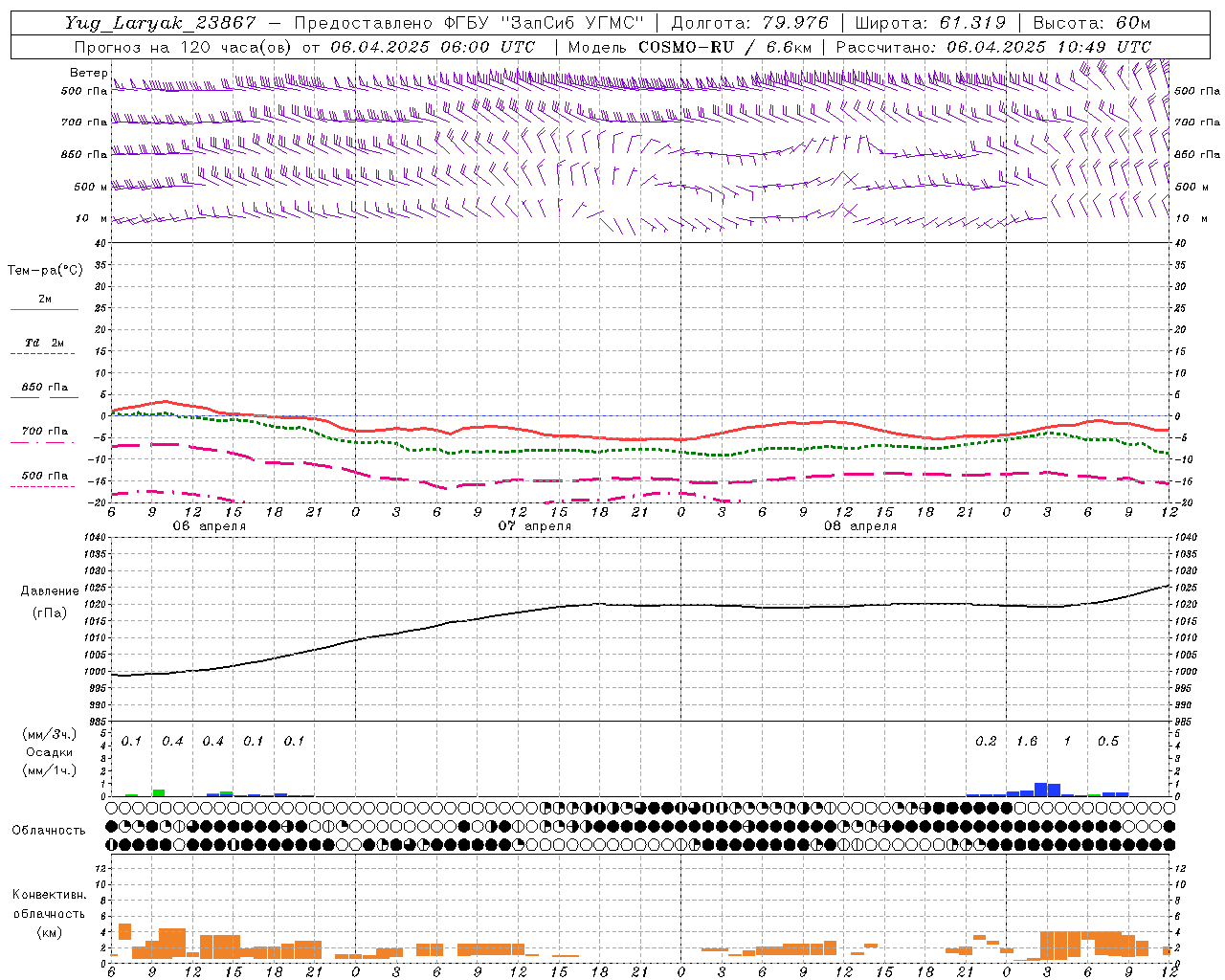Click the Давление pressure panel label
Image resolution: width=1225 pixels, height=980 pixels.
point(50,591)
